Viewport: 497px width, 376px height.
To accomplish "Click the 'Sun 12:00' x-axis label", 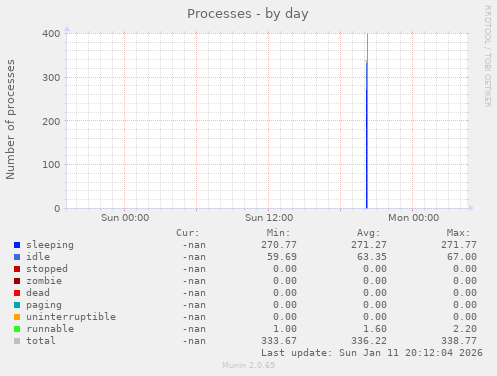I will [x=269, y=218].
